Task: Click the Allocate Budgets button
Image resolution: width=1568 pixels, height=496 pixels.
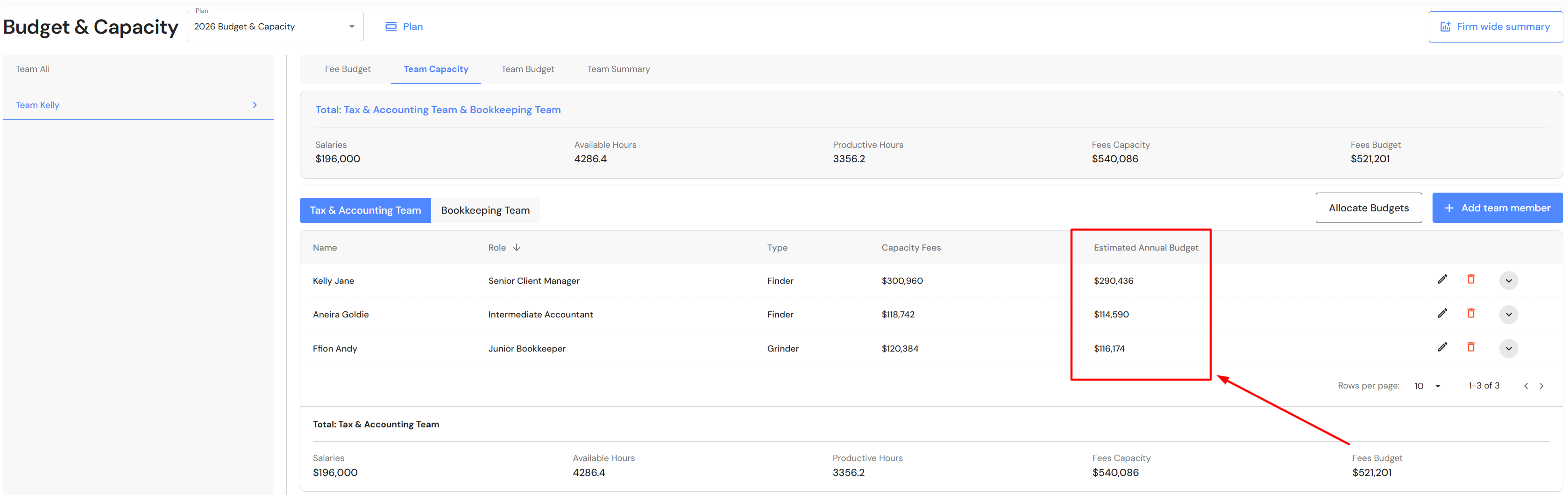Action: (x=1368, y=208)
